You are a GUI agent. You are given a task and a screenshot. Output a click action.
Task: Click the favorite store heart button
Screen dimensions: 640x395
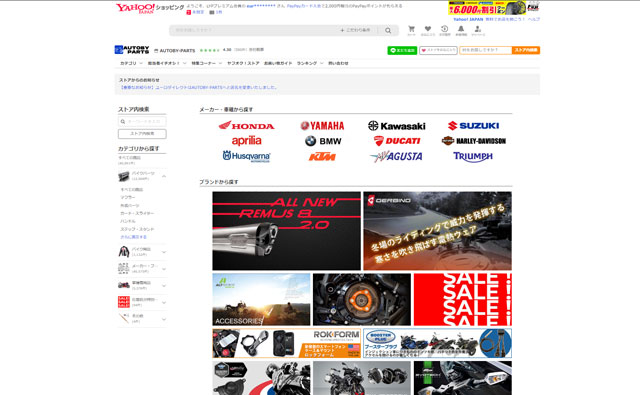tap(438, 50)
